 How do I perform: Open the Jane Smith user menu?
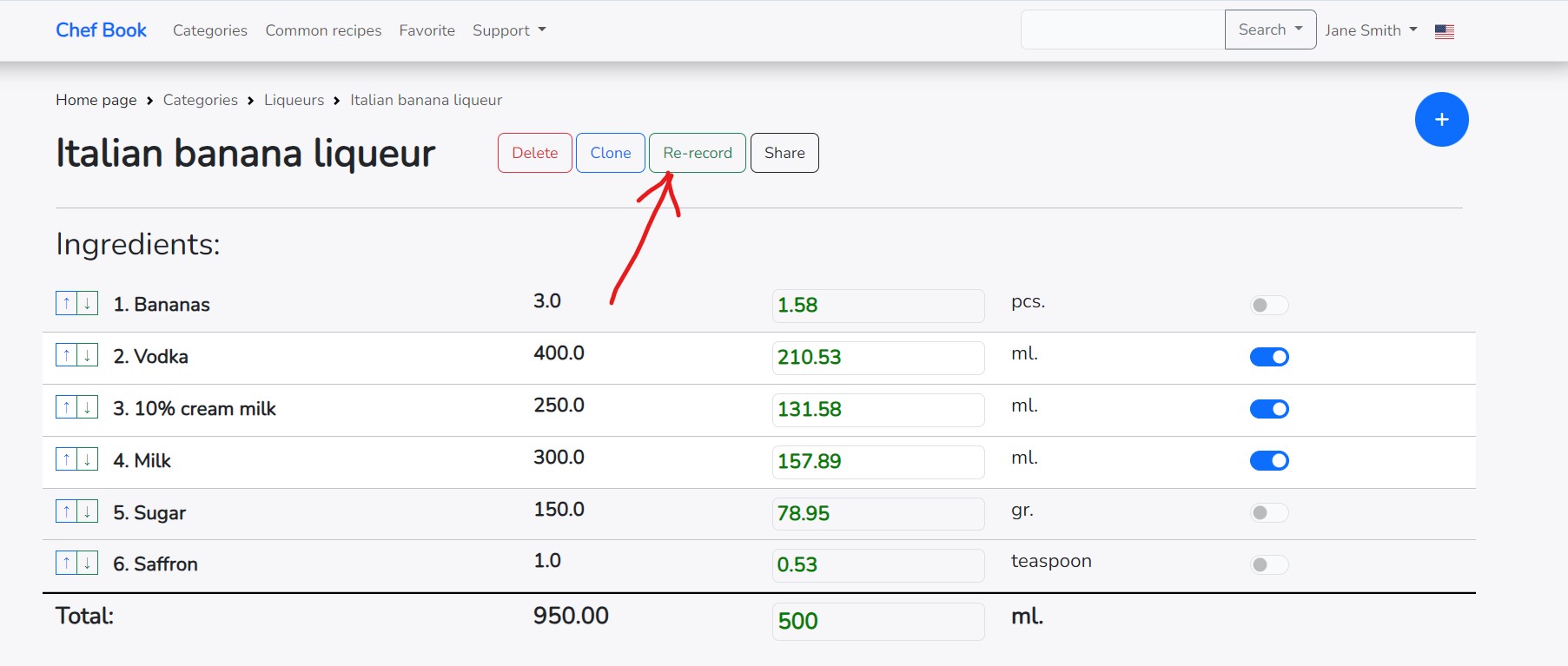(1370, 30)
